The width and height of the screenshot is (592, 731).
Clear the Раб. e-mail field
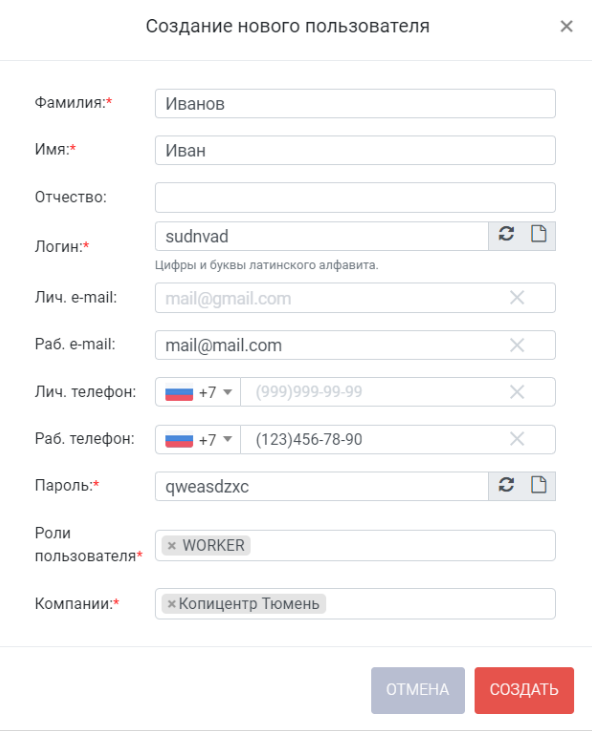click(517, 345)
